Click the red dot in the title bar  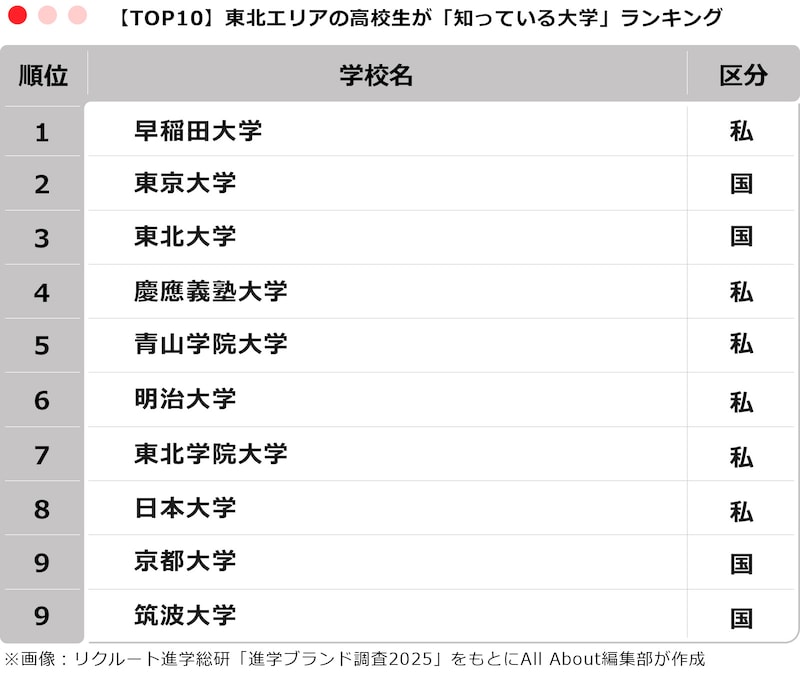(17, 16)
